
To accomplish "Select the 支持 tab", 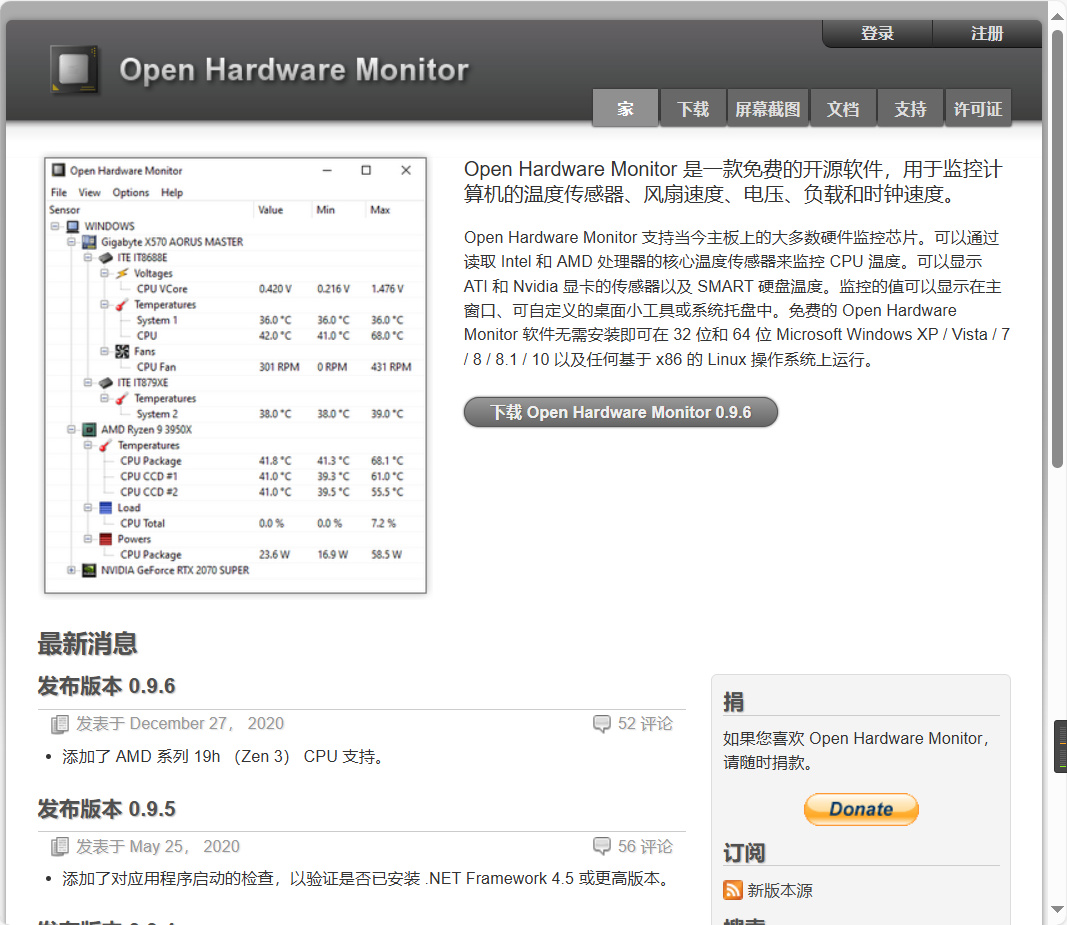I will tap(910, 108).
